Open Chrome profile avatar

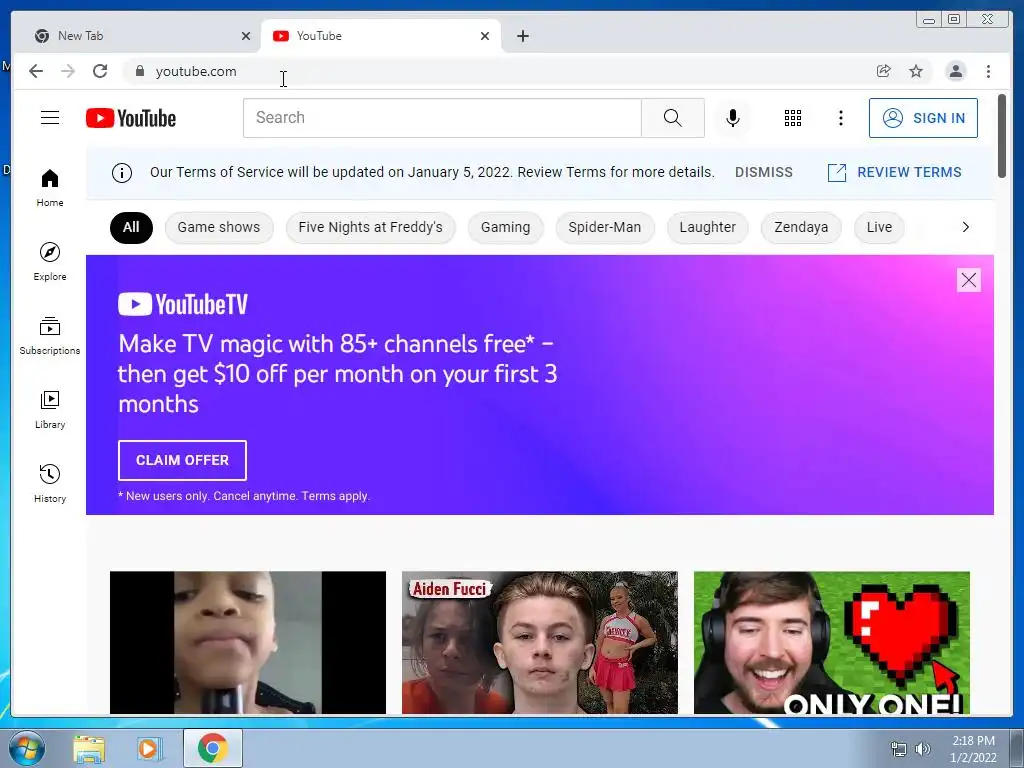coord(955,71)
